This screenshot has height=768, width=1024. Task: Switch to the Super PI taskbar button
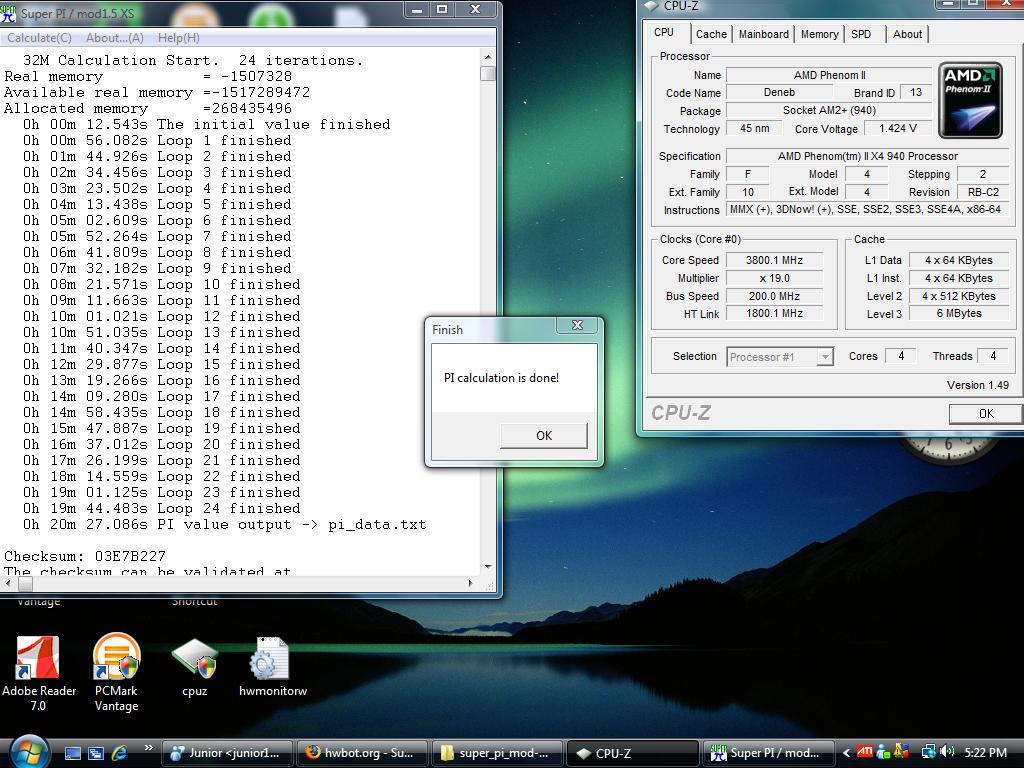click(767, 753)
